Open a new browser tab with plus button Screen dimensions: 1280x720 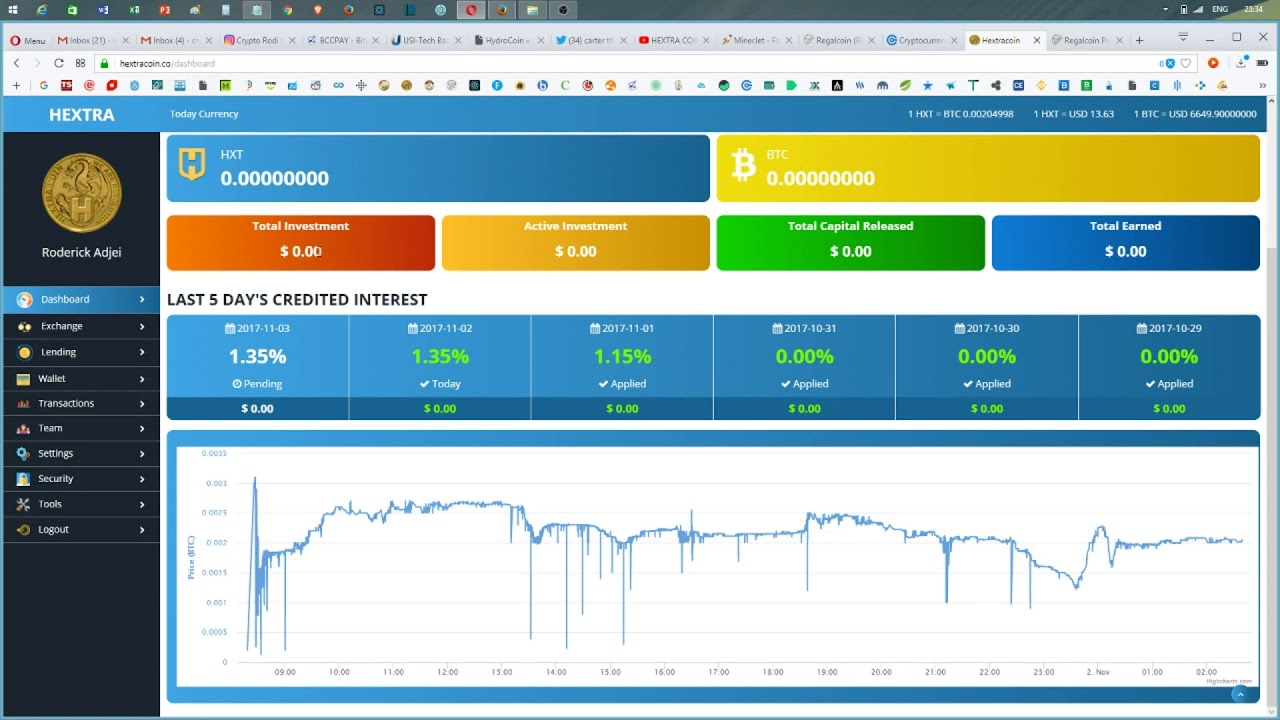click(1139, 41)
